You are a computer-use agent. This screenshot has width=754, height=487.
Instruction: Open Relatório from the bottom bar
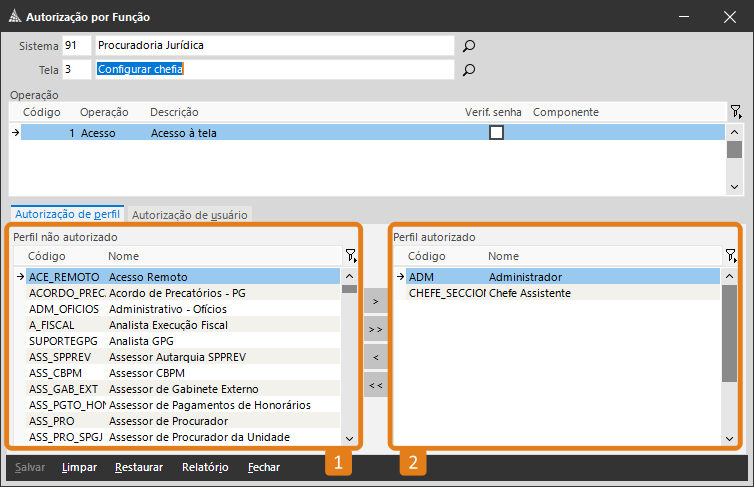(x=205, y=467)
